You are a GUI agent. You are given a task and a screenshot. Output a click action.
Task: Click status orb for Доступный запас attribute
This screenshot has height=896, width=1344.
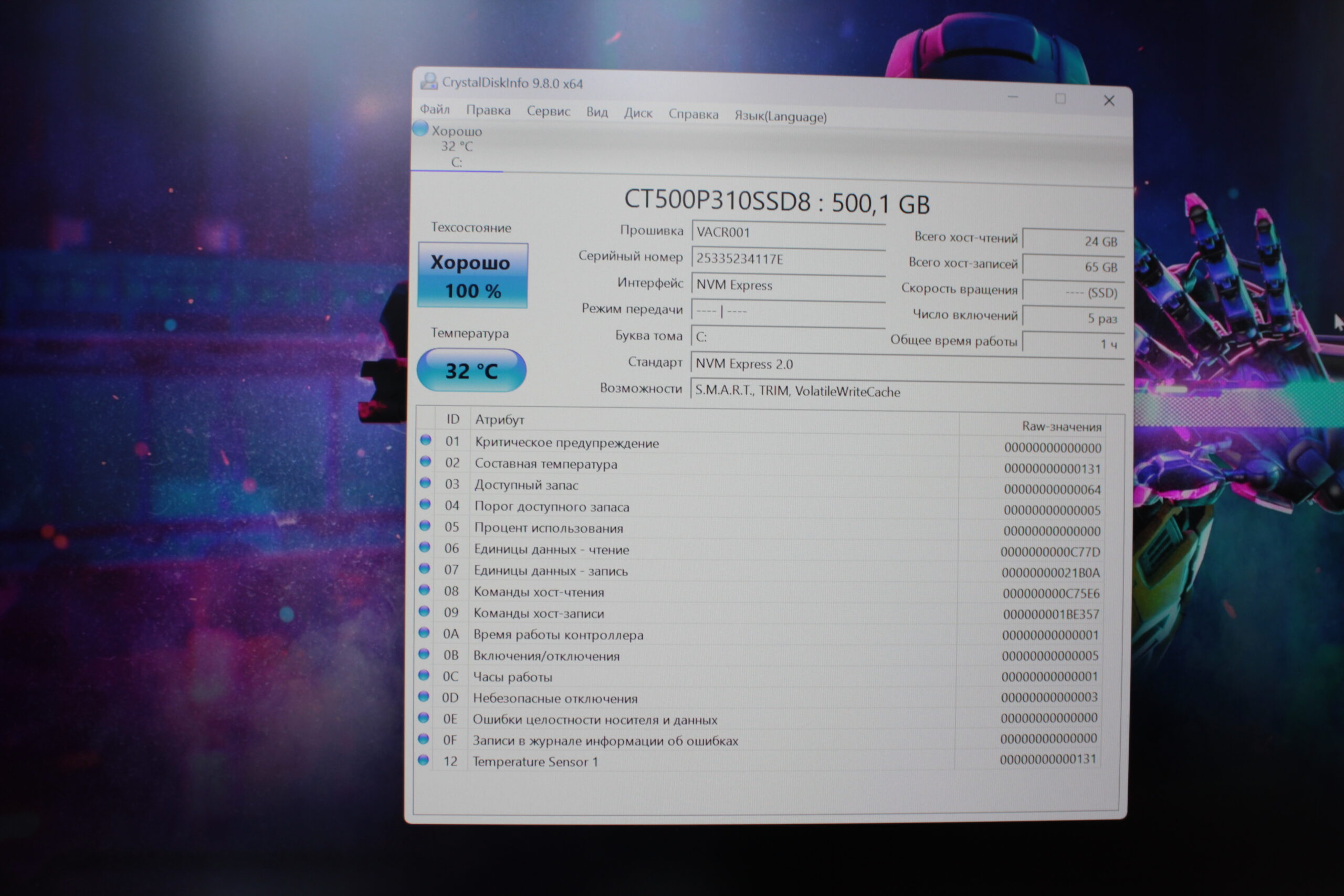[x=425, y=483]
